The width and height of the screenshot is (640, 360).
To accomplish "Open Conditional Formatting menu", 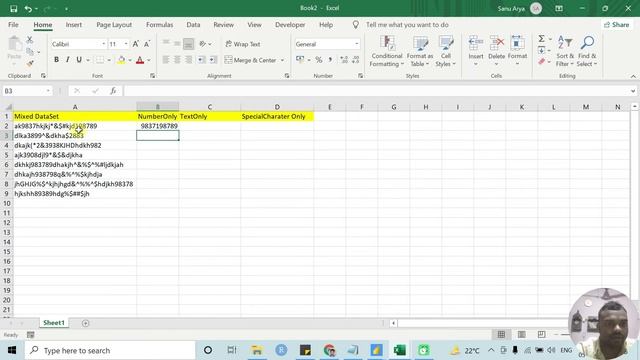I will [x=387, y=51].
